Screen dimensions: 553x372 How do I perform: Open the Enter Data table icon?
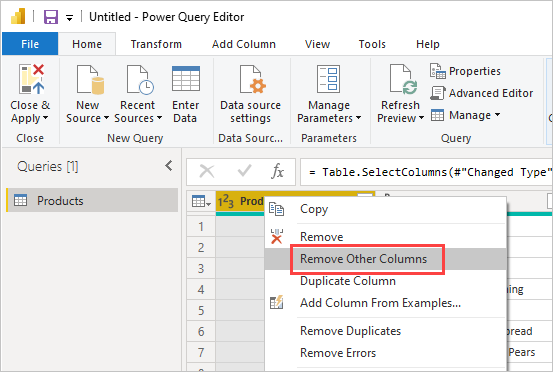[186, 79]
